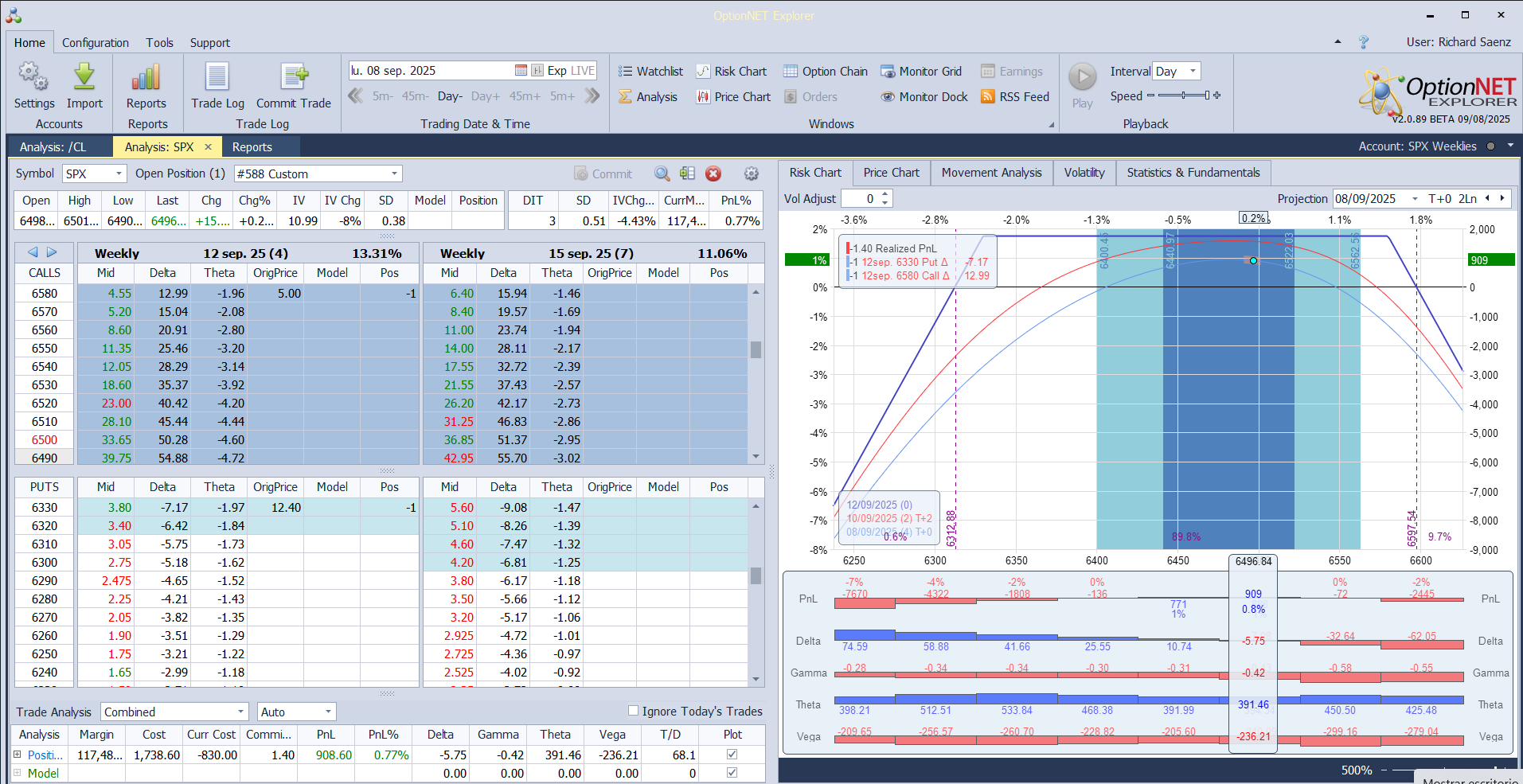Open the Trade Log icon
The image size is (1523, 784).
click(x=217, y=77)
